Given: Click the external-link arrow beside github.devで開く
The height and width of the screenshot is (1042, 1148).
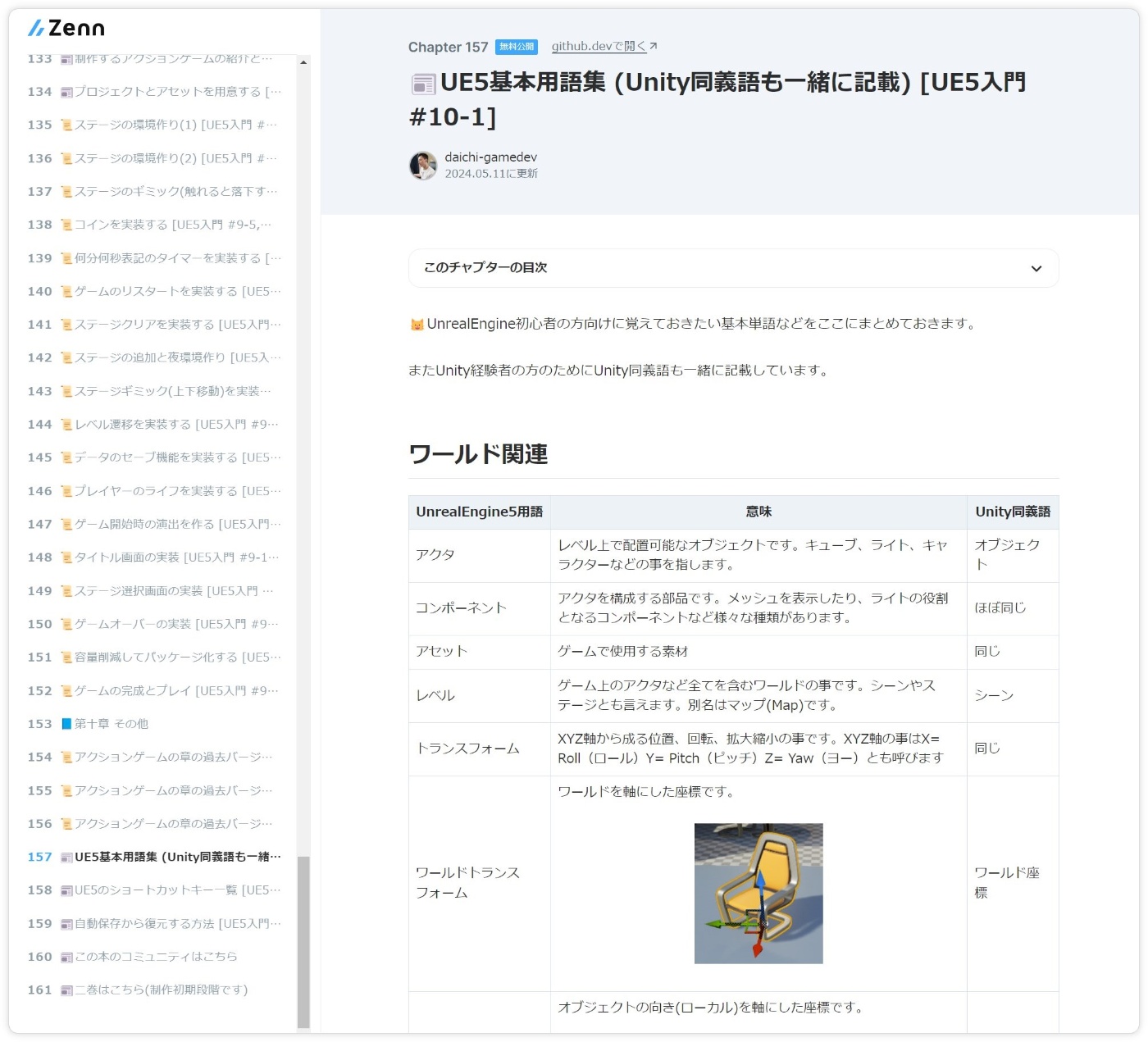Looking at the screenshot, I should tap(652, 46).
